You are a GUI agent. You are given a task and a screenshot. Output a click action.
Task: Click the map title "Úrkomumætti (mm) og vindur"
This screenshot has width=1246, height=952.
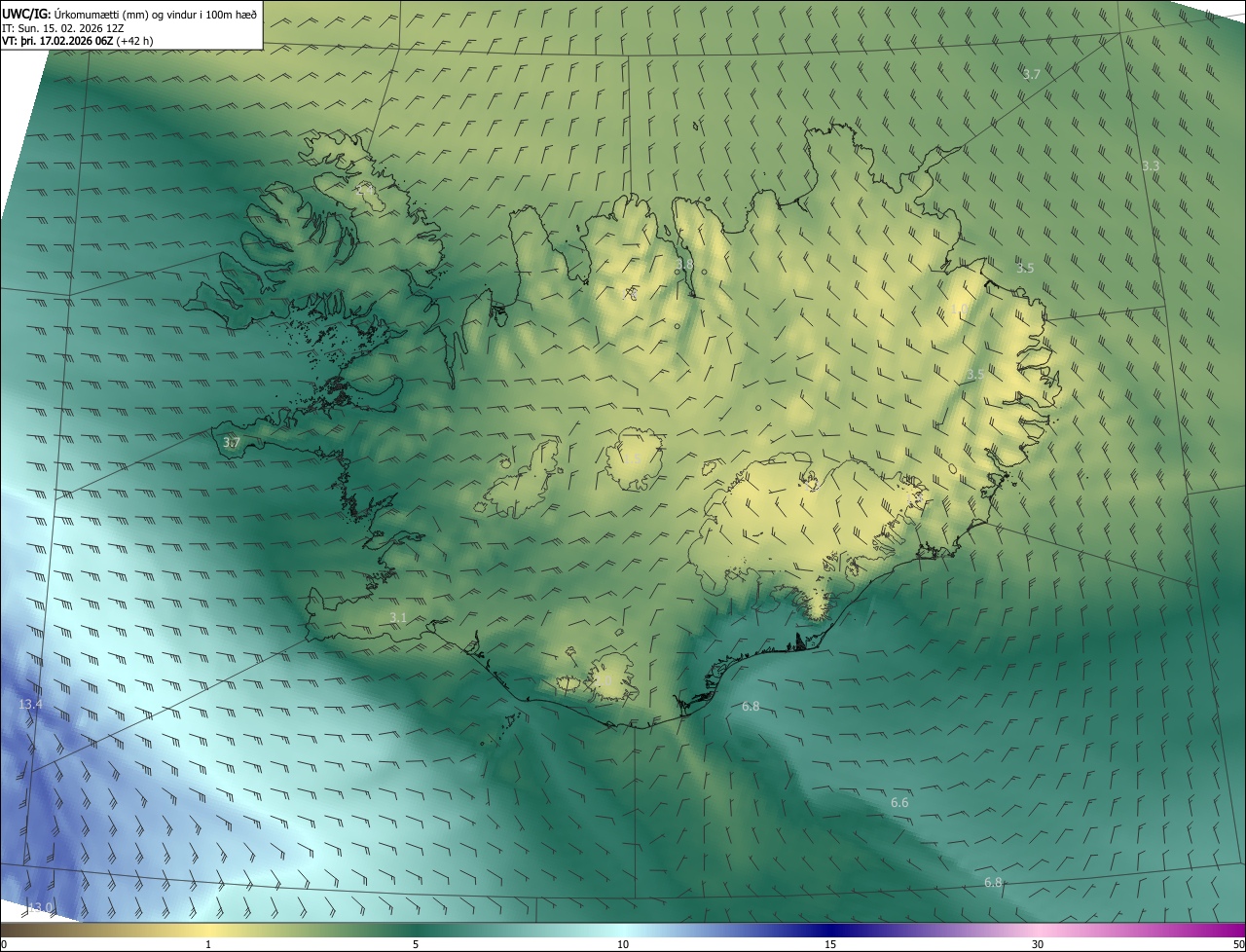[x=128, y=13]
